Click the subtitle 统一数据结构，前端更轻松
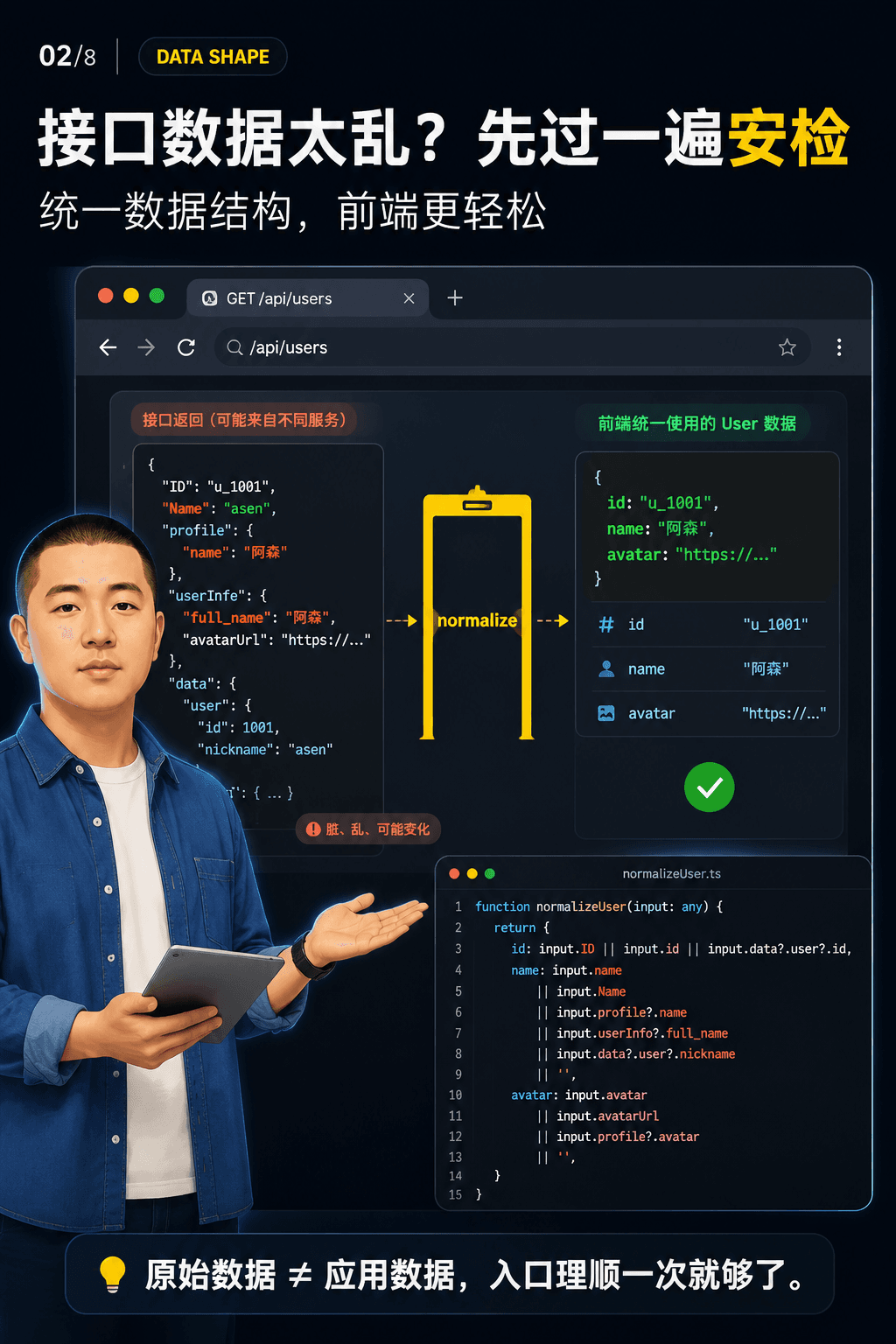 (293, 211)
